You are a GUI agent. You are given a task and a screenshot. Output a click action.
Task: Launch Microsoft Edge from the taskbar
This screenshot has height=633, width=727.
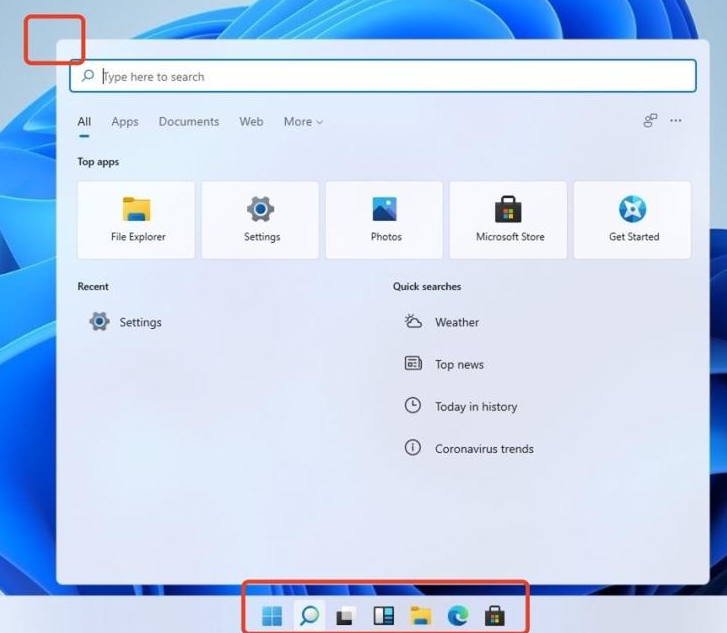pos(457,616)
